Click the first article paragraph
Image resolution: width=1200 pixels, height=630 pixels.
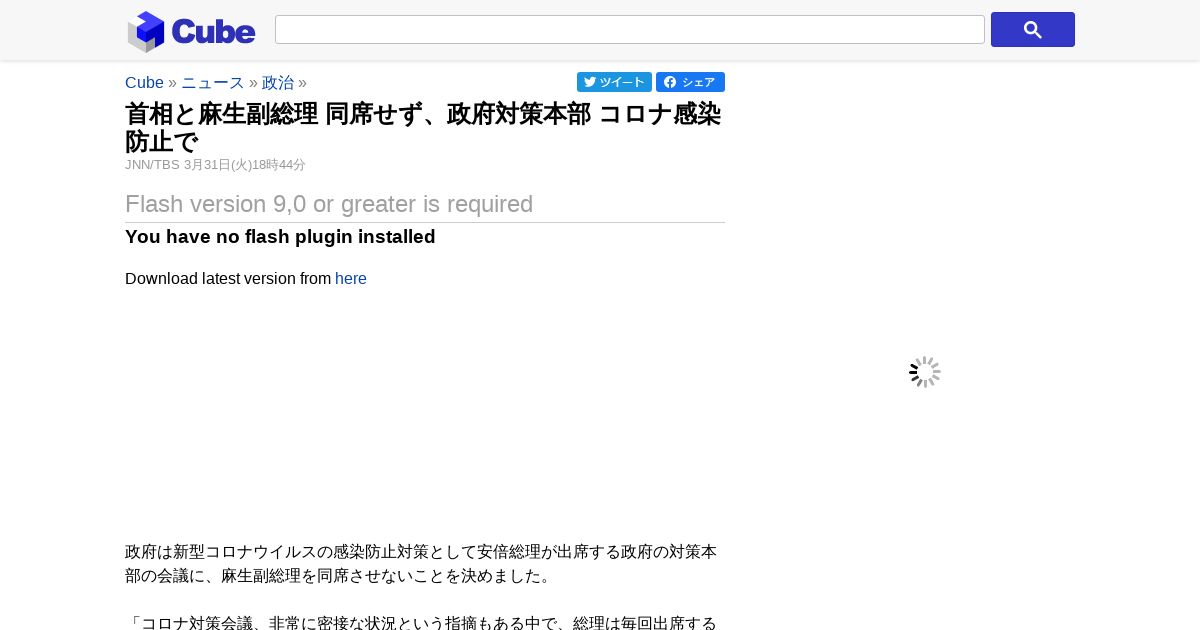421,564
